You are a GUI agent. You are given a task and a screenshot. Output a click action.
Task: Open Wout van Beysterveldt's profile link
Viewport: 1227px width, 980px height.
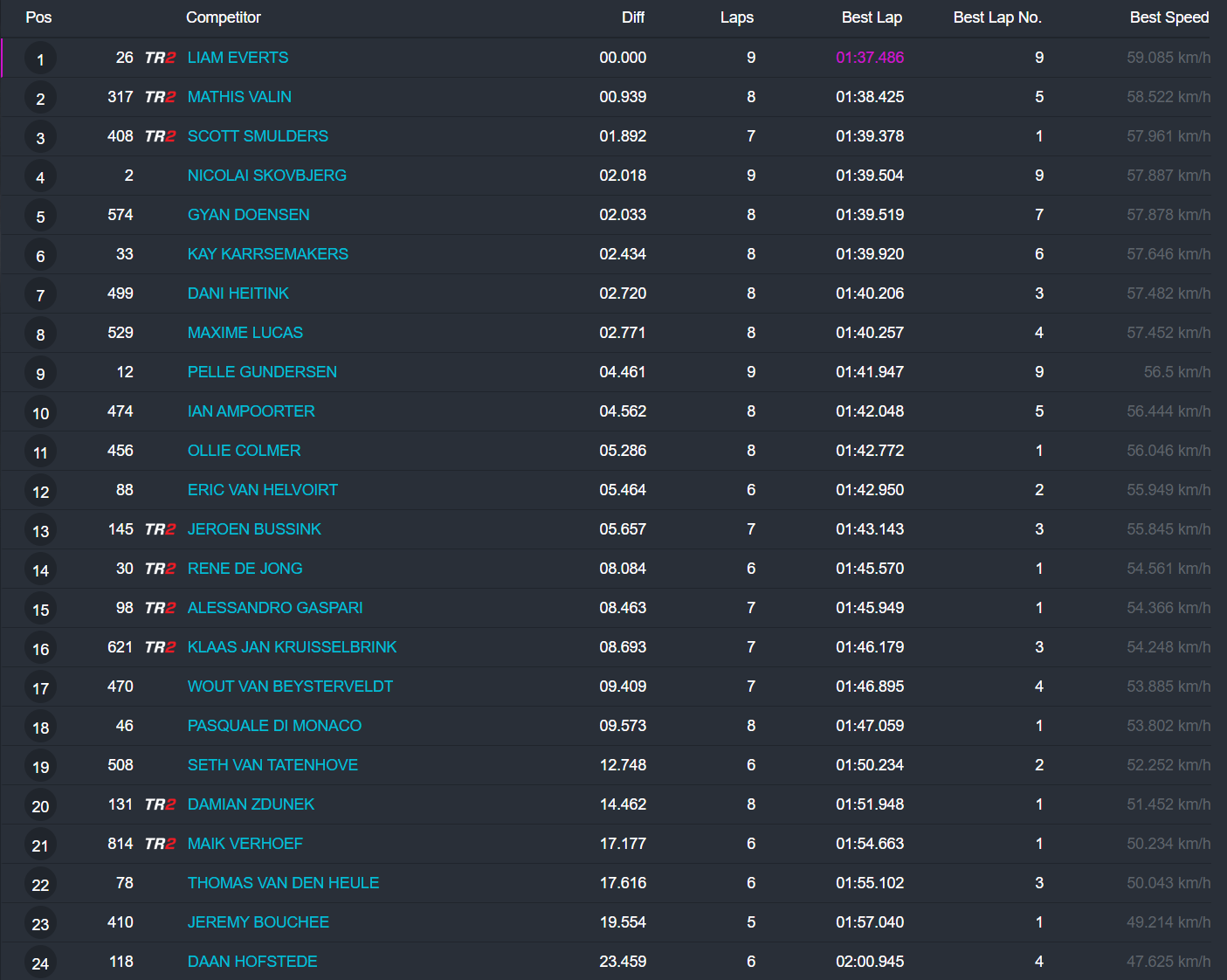point(290,687)
